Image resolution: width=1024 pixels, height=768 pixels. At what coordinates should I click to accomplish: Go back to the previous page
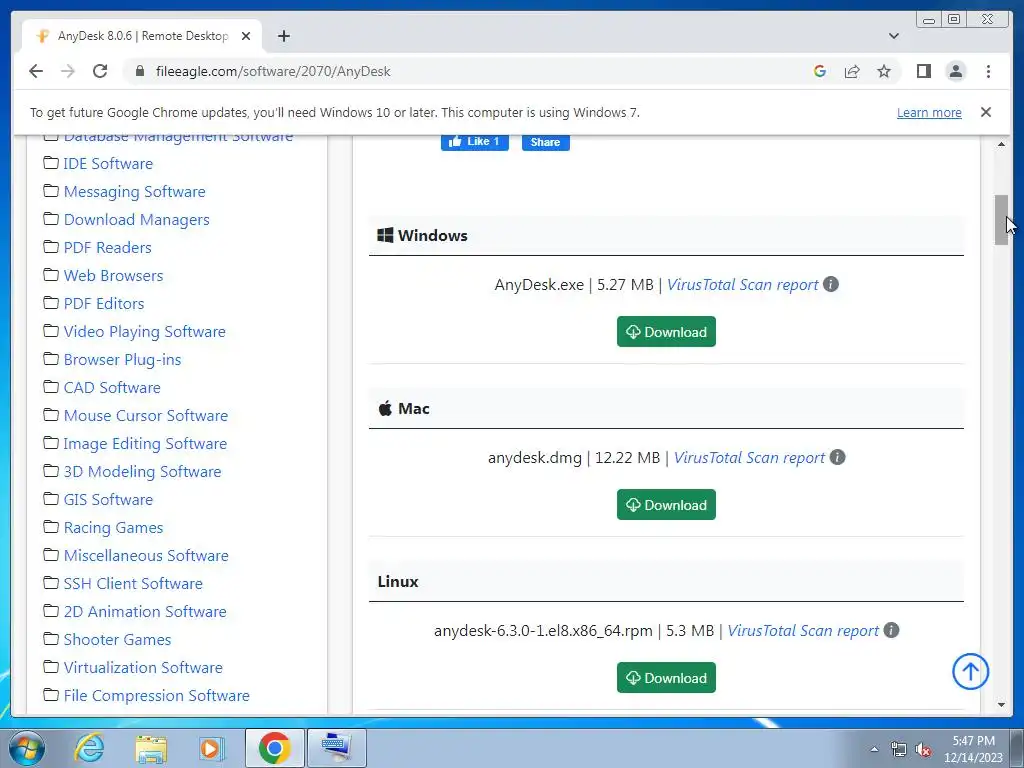[x=36, y=71]
